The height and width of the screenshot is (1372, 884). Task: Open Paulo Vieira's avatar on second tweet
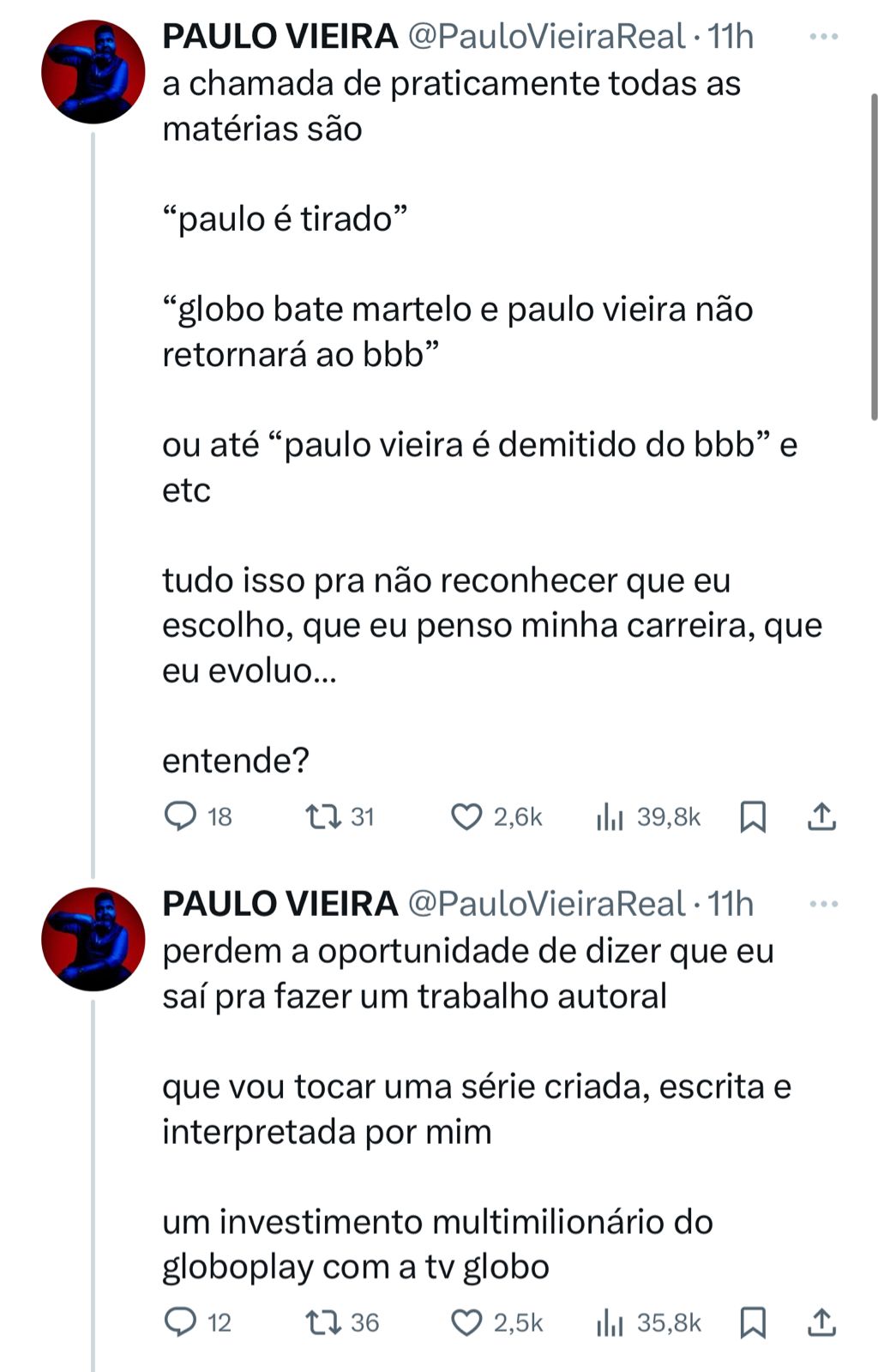click(x=93, y=939)
